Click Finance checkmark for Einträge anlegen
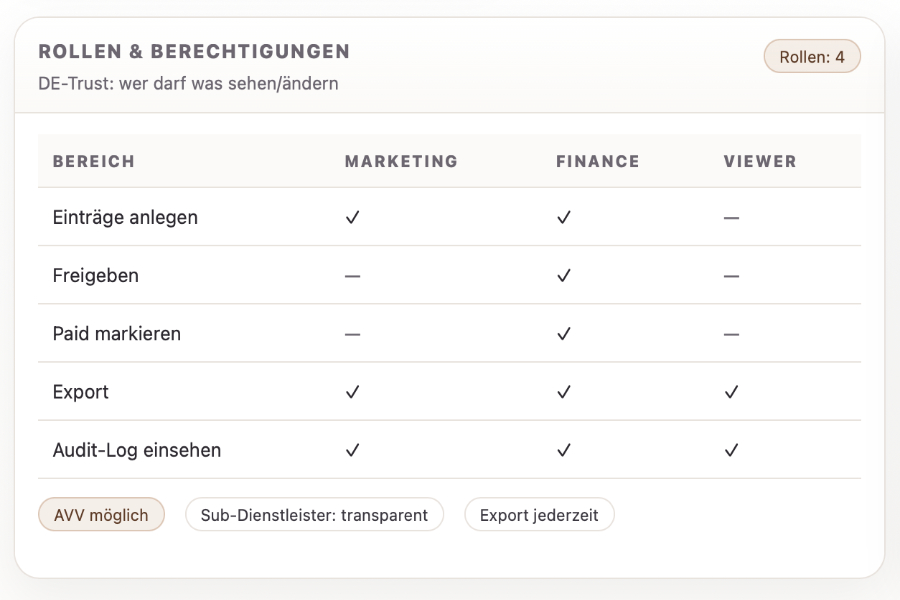This screenshot has height=600, width=900. coord(564,217)
